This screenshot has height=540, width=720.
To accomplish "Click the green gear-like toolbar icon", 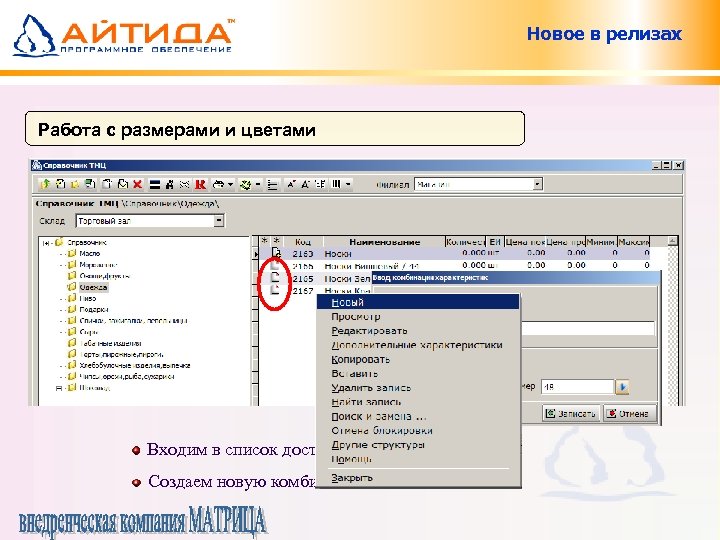I will (x=246, y=185).
